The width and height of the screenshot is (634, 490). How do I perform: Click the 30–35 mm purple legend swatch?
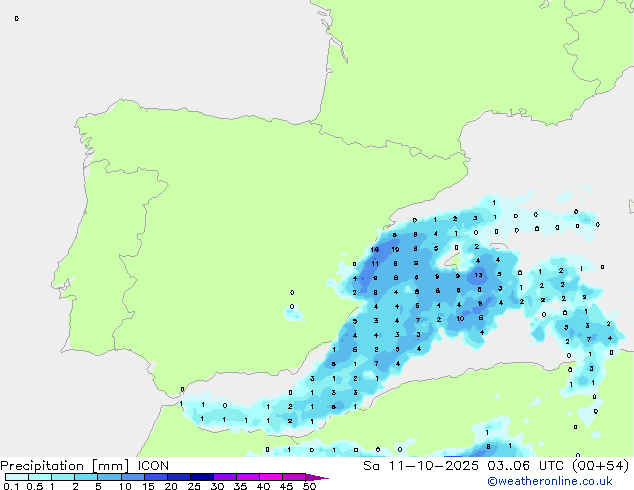pyautogui.click(x=225, y=477)
